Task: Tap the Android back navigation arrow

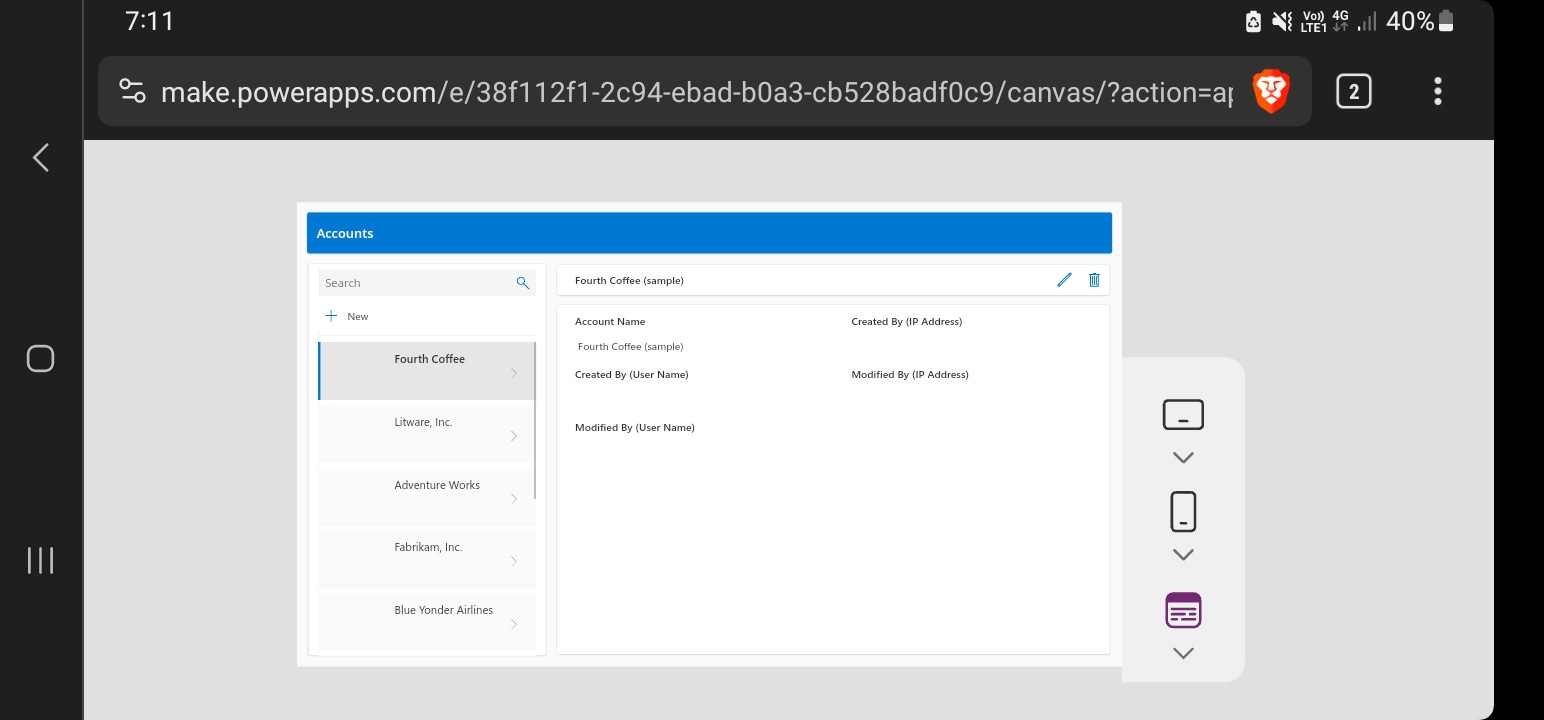Action: pos(40,157)
